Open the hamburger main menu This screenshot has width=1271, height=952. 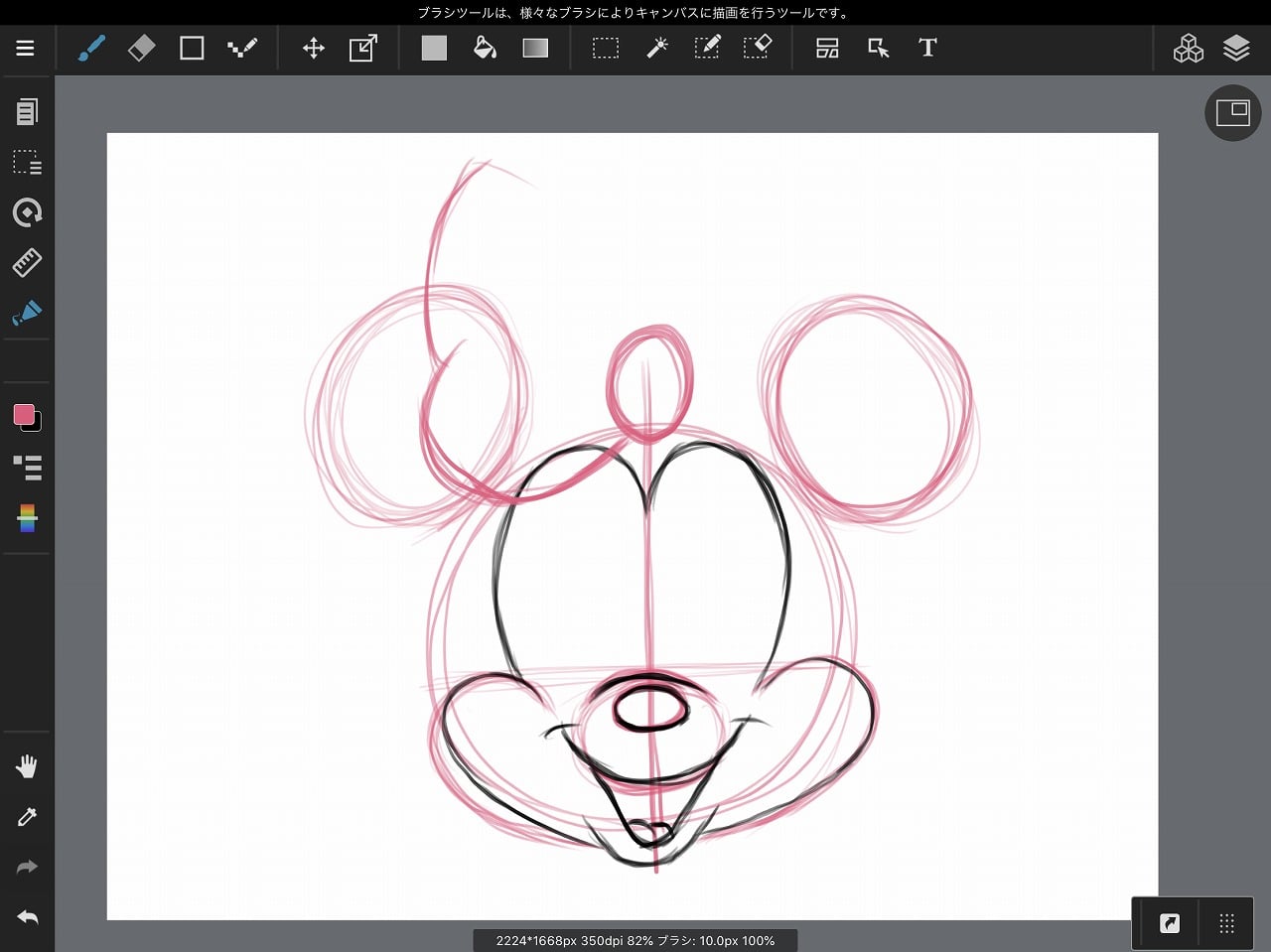coord(25,48)
